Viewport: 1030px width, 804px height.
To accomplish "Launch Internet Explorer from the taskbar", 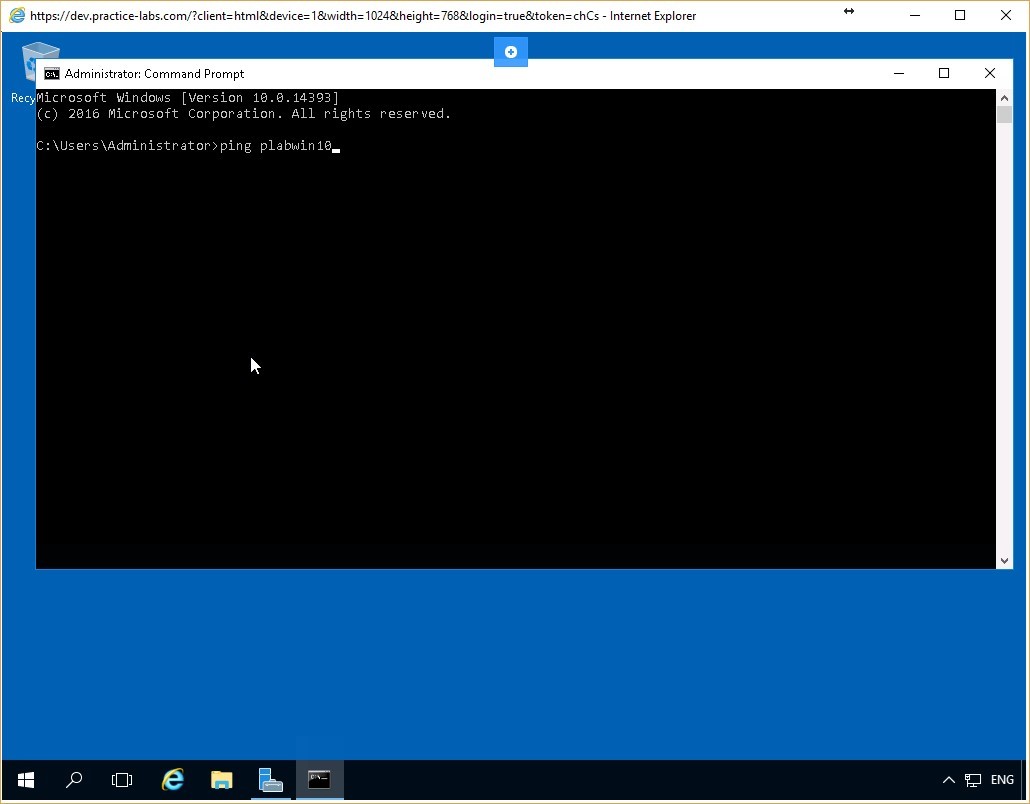I will point(172,780).
